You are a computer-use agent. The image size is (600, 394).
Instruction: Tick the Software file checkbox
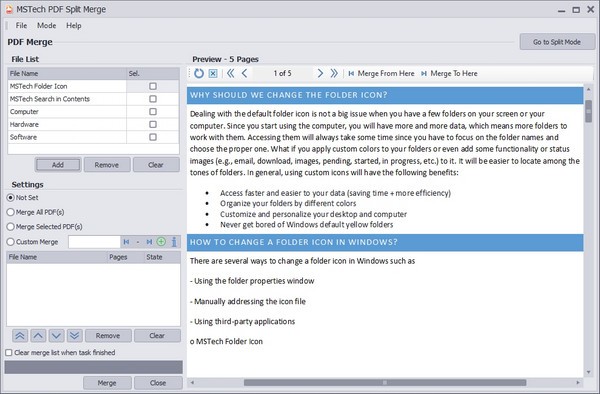click(x=153, y=137)
